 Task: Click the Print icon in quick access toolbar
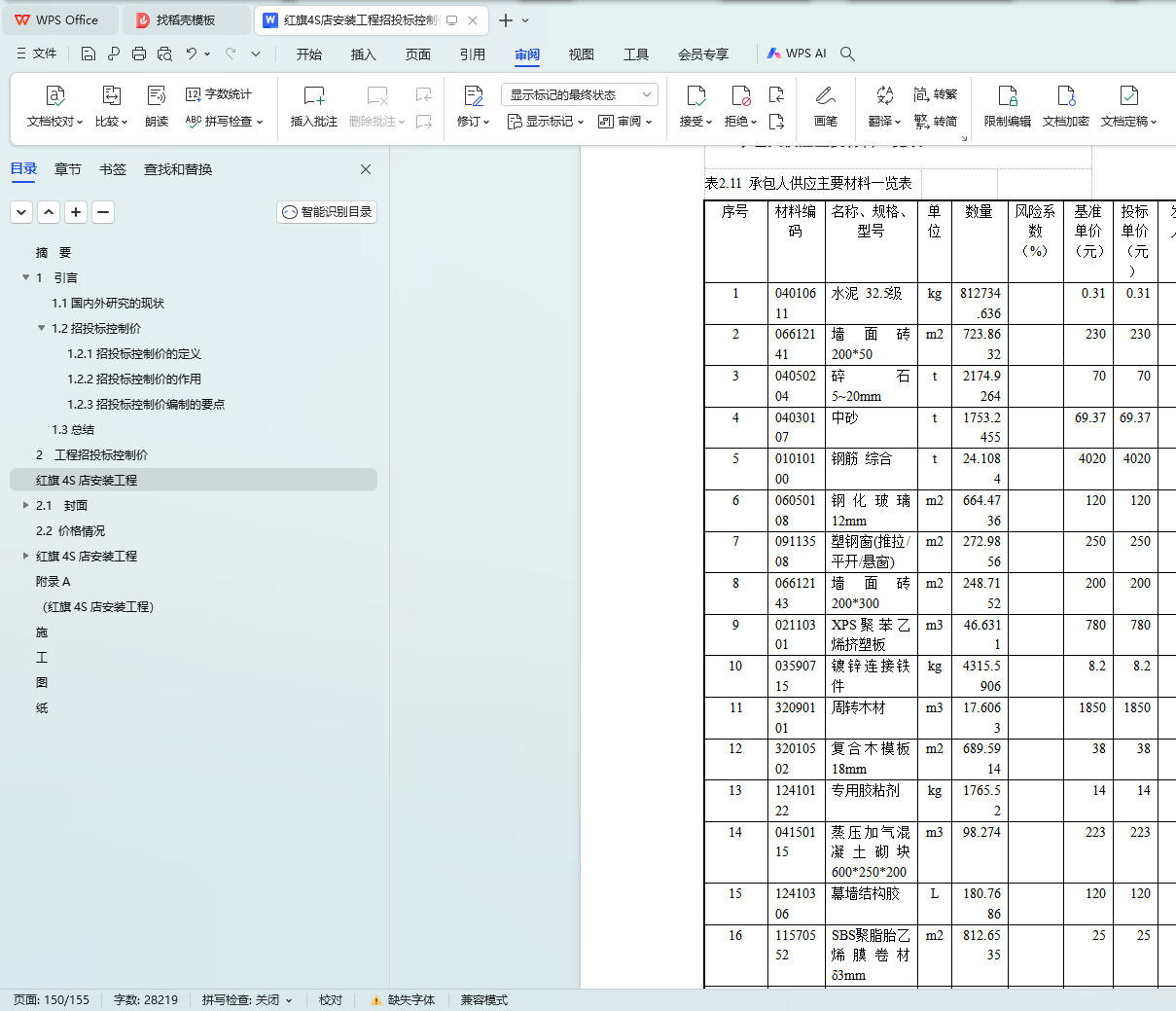click(139, 54)
